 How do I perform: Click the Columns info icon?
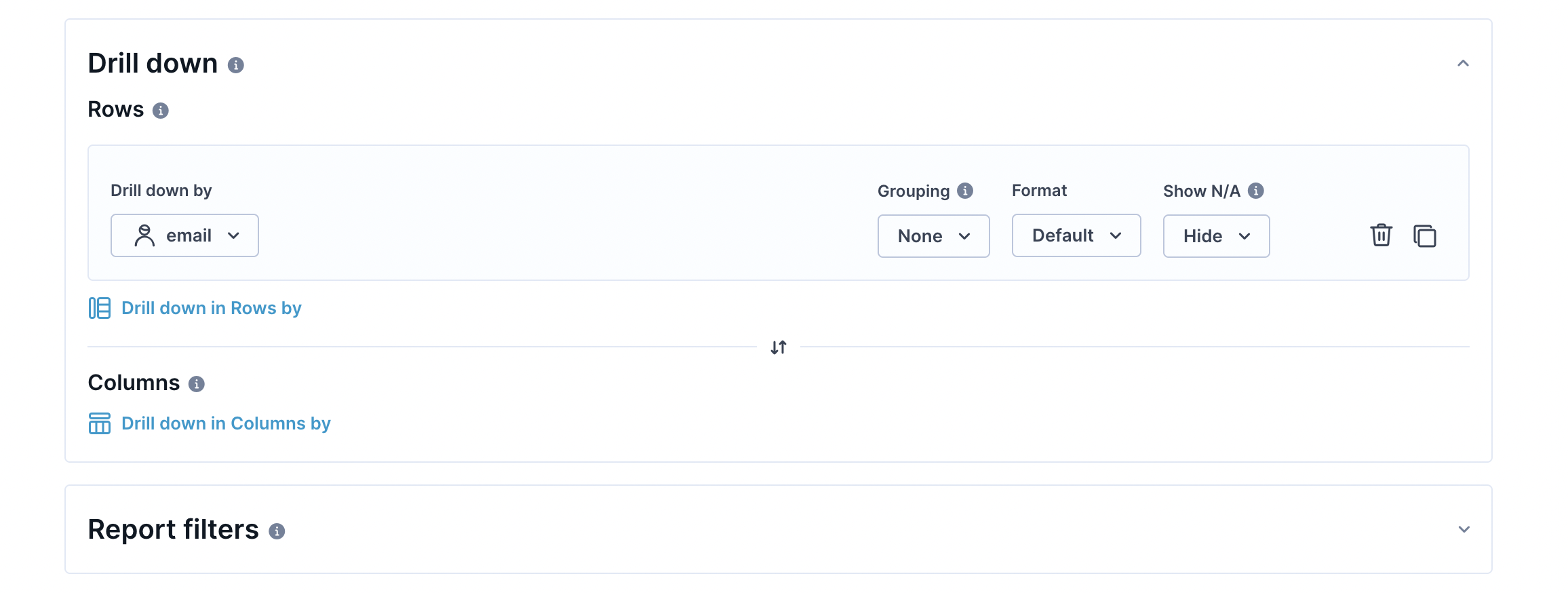(x=197, y=384)
